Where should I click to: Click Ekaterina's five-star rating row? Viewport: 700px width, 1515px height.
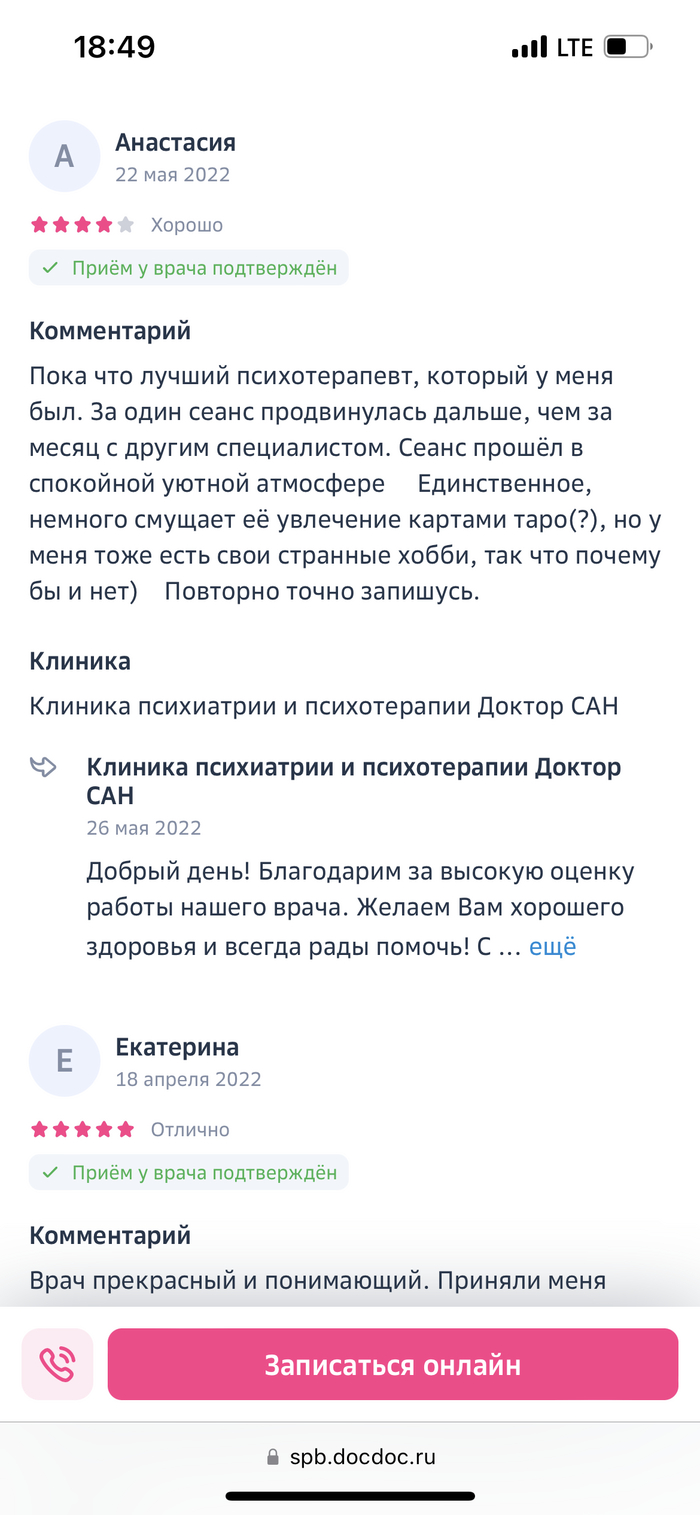coord(82,1130)
